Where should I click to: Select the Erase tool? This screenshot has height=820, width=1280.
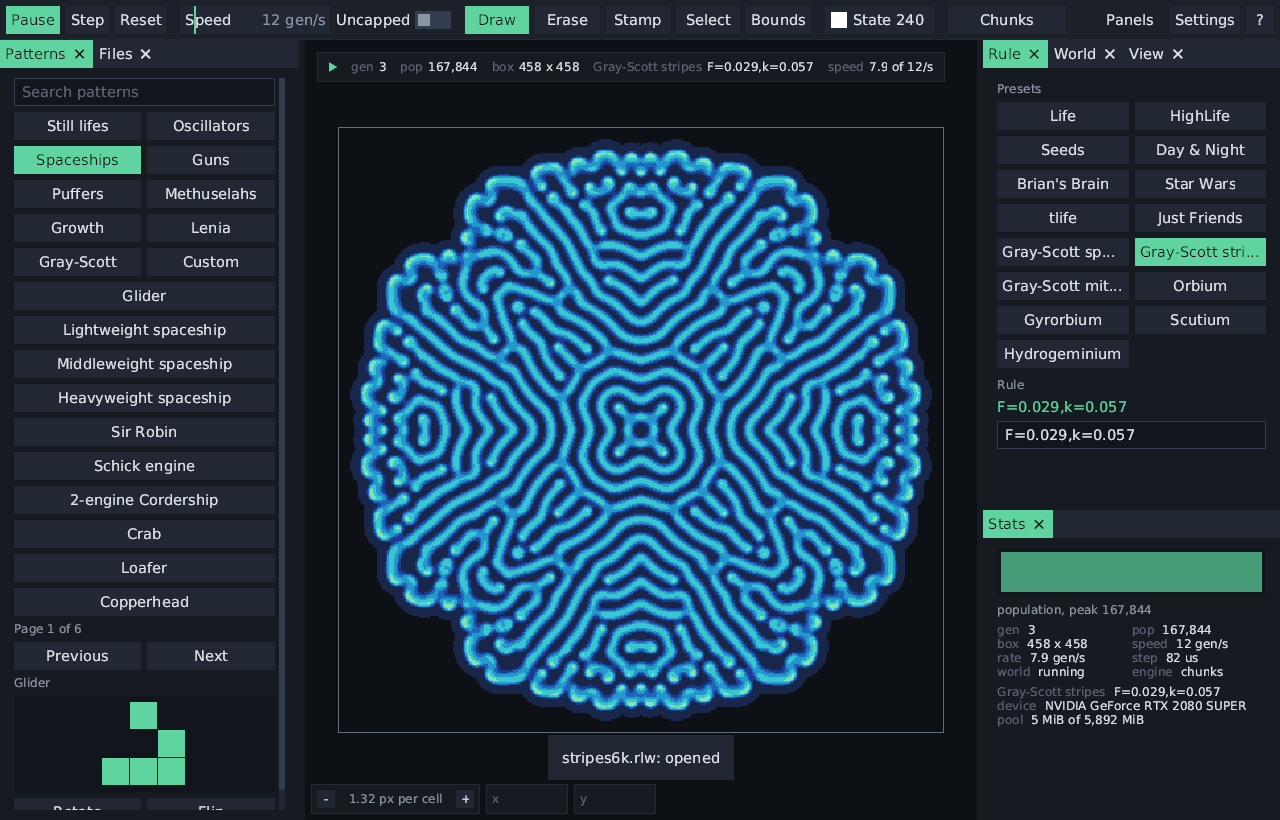(x=567, y=20)
